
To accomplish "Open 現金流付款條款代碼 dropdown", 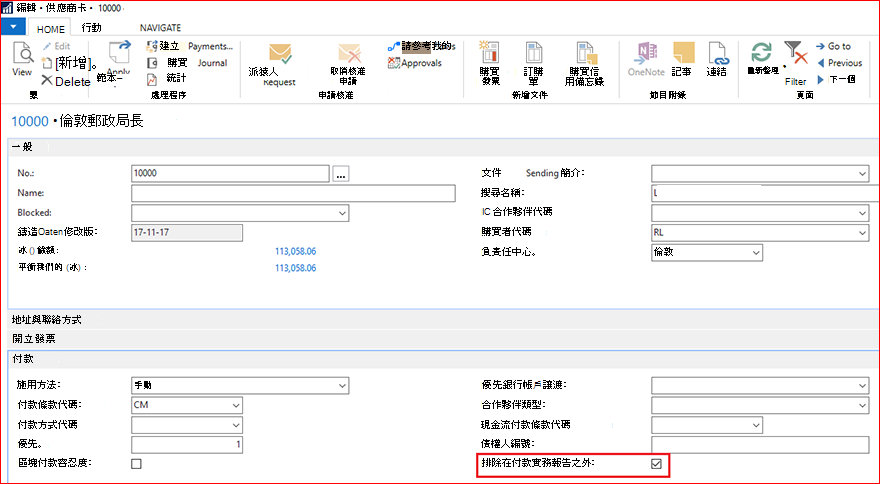I will click(x=756, y=425).
